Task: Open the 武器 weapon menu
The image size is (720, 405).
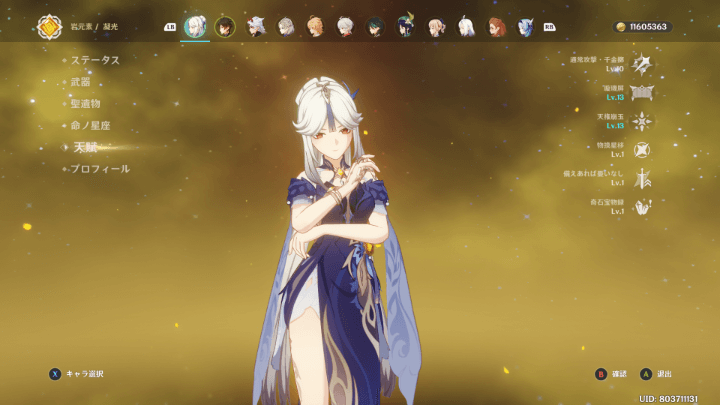Action: (80, 82)
